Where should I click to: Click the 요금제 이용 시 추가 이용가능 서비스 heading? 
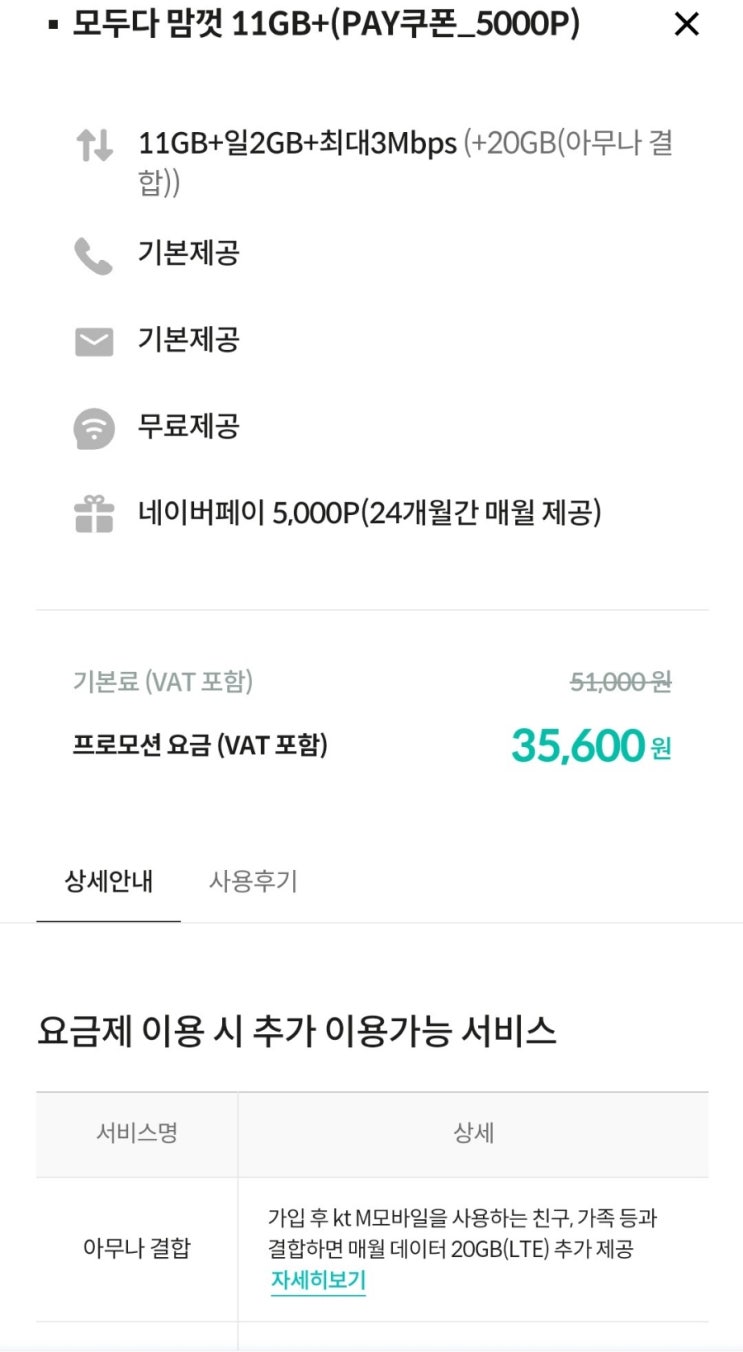[x=296, y=1031]
